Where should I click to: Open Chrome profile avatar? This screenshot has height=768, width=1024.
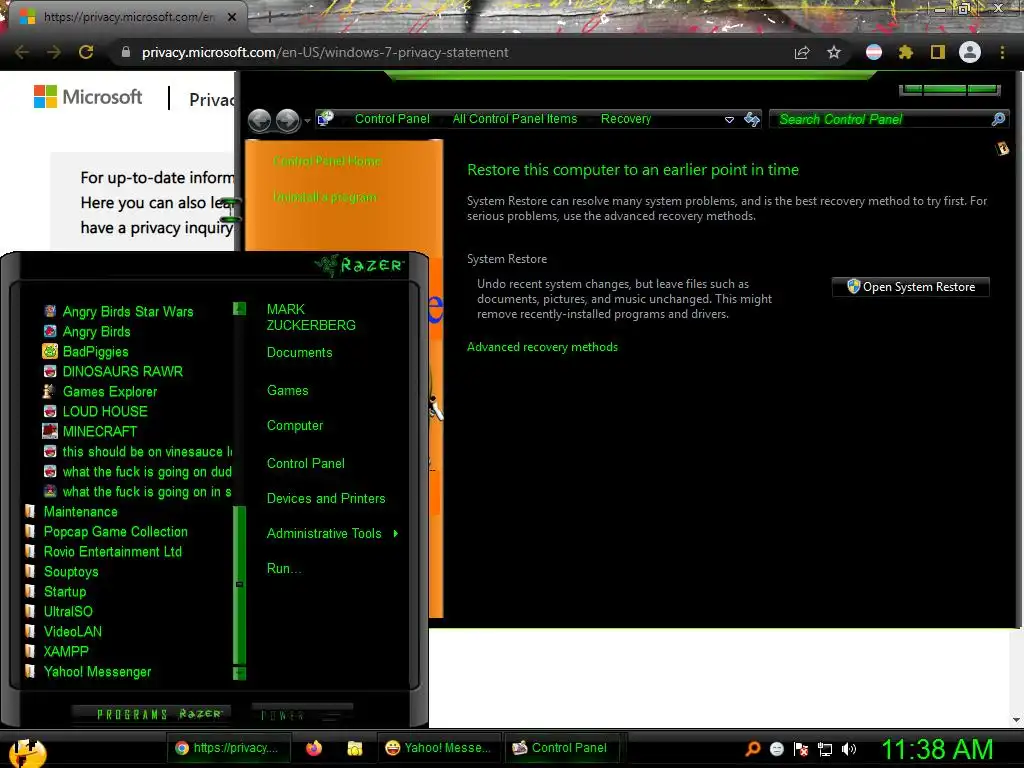click(x=970, y=52)
